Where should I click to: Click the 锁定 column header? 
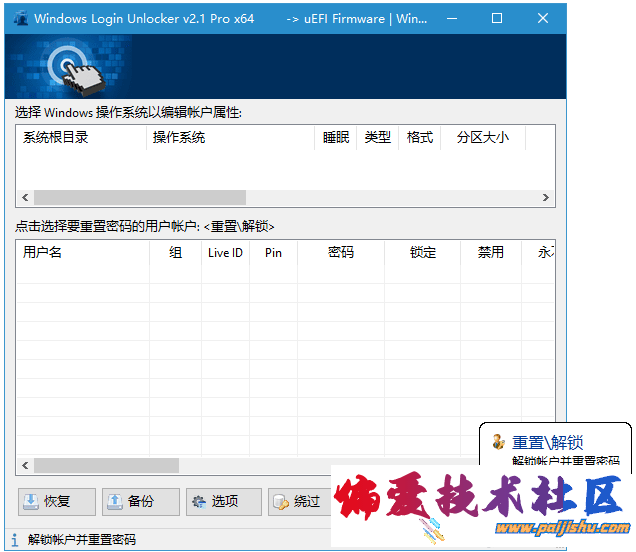tap(423, 253)
